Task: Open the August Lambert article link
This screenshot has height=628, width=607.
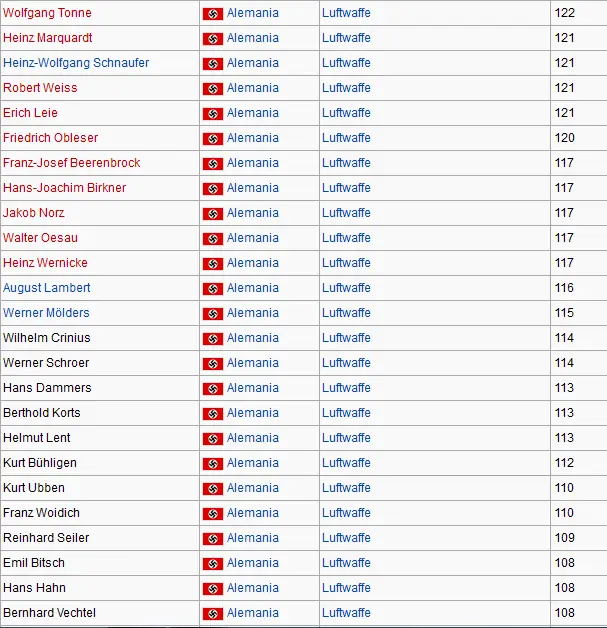Action: pyautogui.click(x=46, y=288)
